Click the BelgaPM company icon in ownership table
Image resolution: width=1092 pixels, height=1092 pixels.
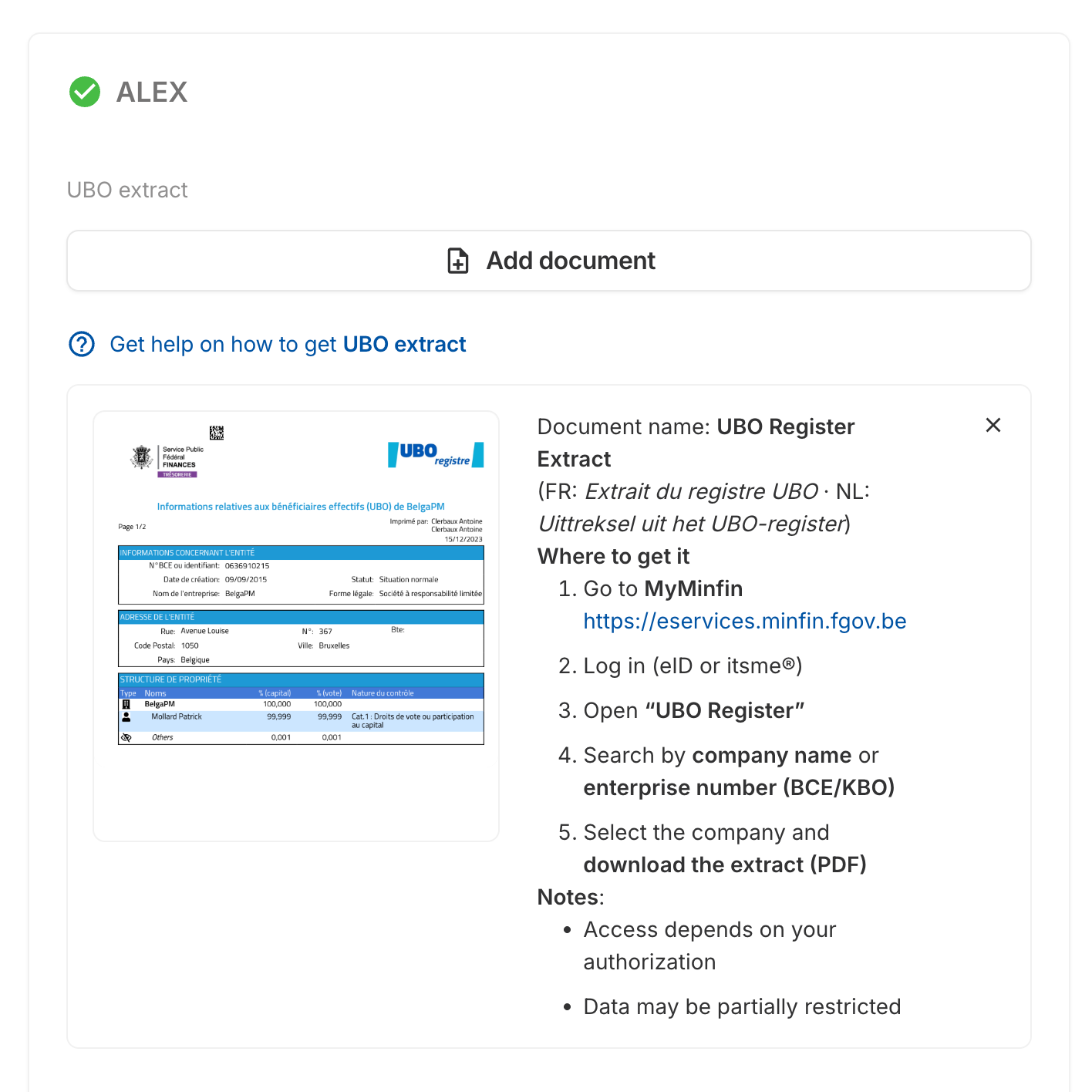click(126, 704)
